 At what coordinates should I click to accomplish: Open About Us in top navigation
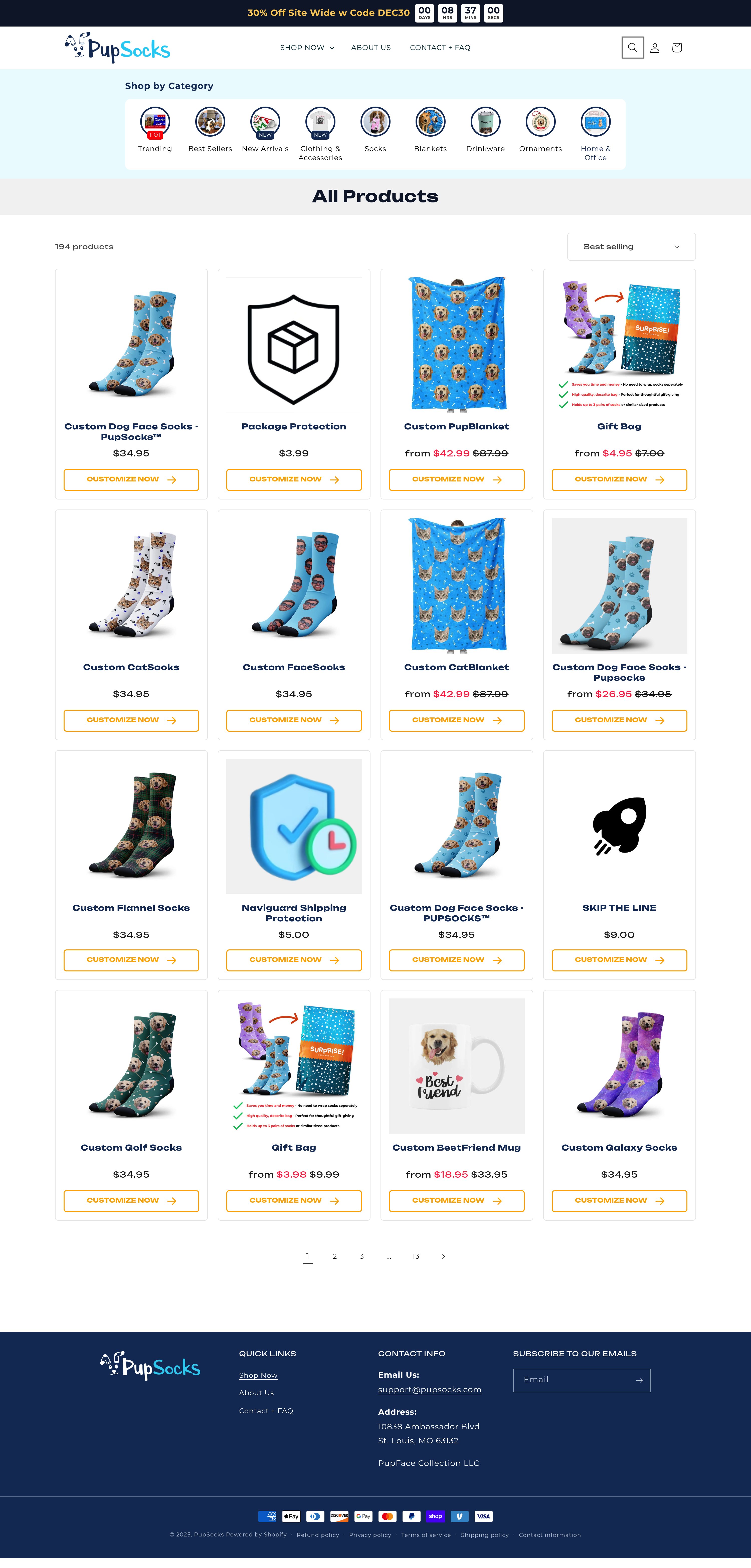(371, 48)
